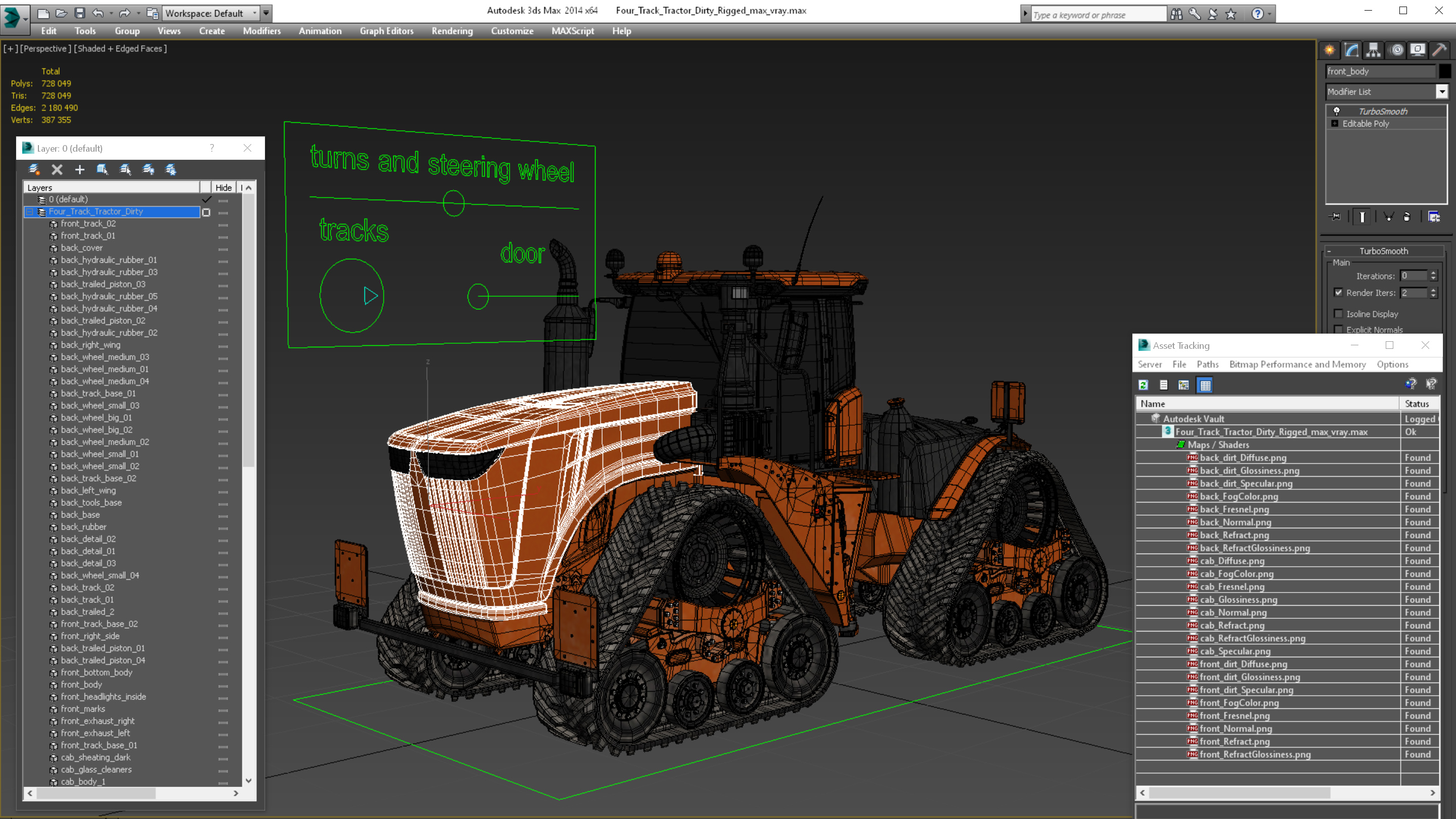1456x819 pixels.
Task: Click Table View icon in Asset Tracking
Action: (x=1205, y=385)
